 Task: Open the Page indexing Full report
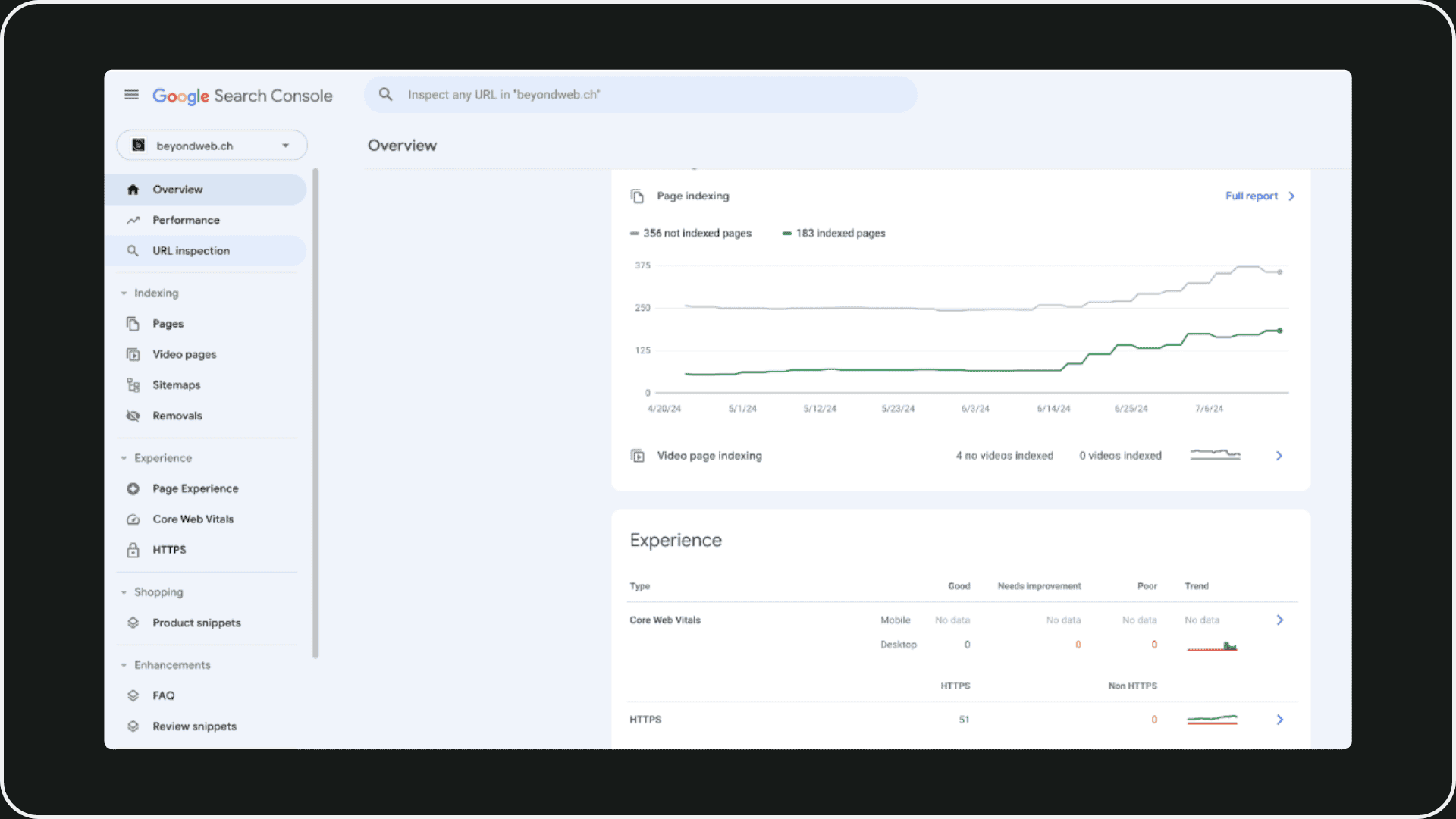coord(1251,196)
